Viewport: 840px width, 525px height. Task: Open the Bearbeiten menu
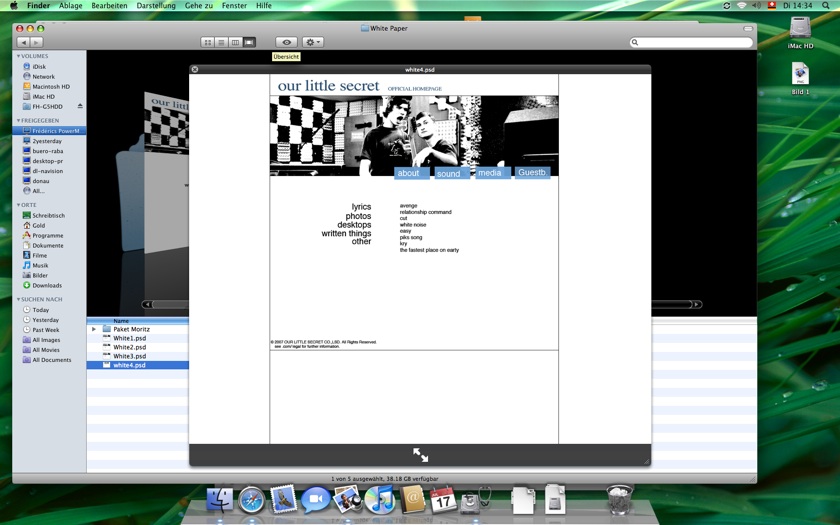[x=109, y=5]
